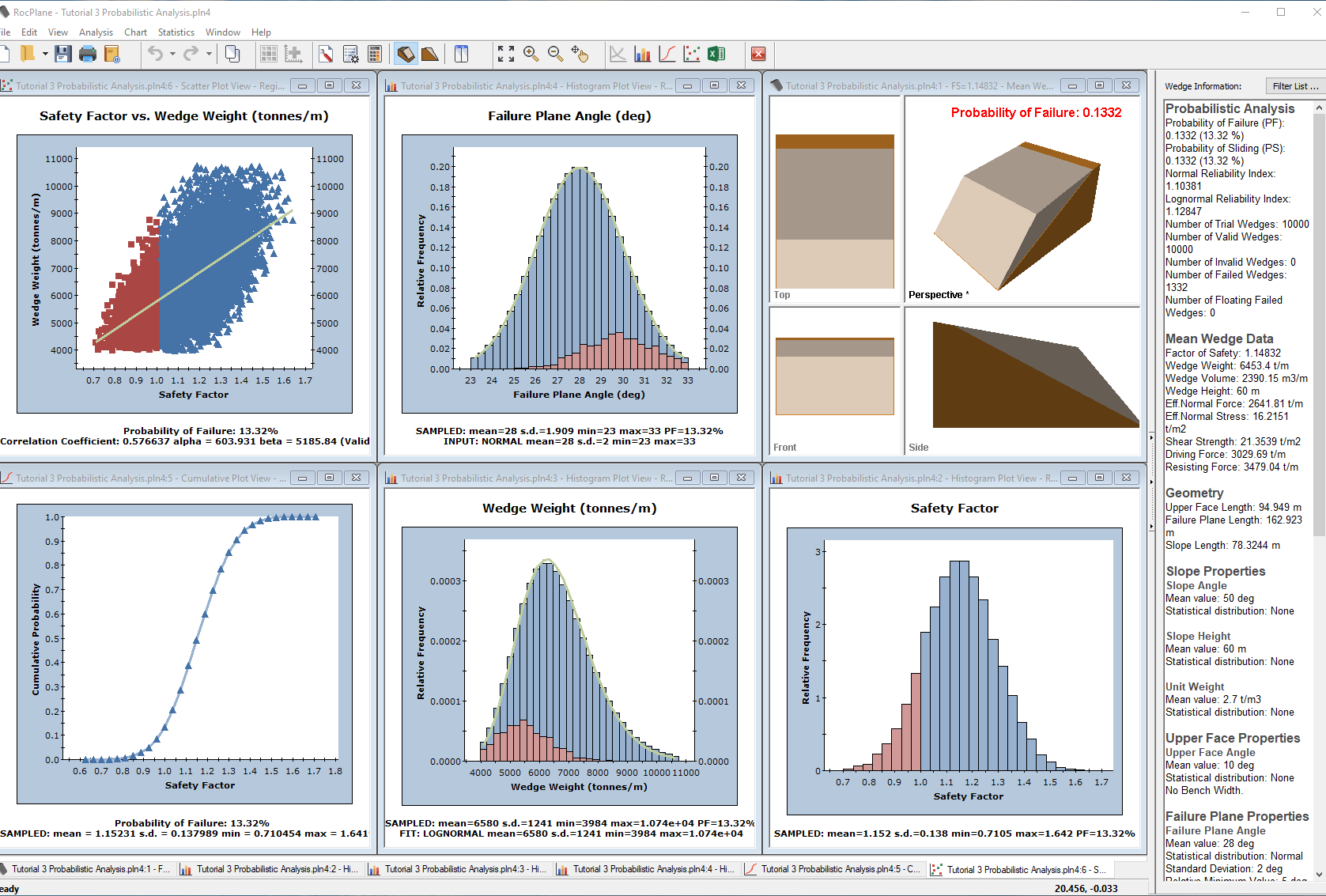
Task: Open the Input Data icon with gear
Action: coord(351,54)
